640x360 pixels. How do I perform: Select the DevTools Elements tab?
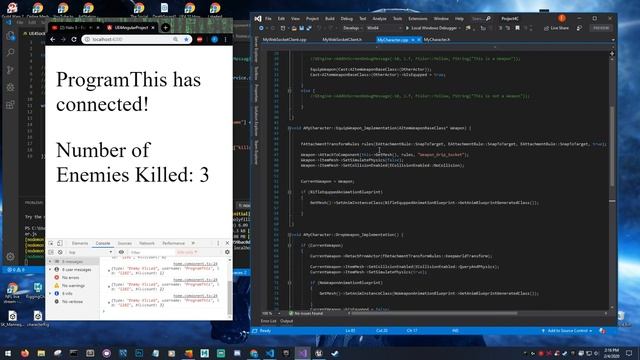coord(80,243)
